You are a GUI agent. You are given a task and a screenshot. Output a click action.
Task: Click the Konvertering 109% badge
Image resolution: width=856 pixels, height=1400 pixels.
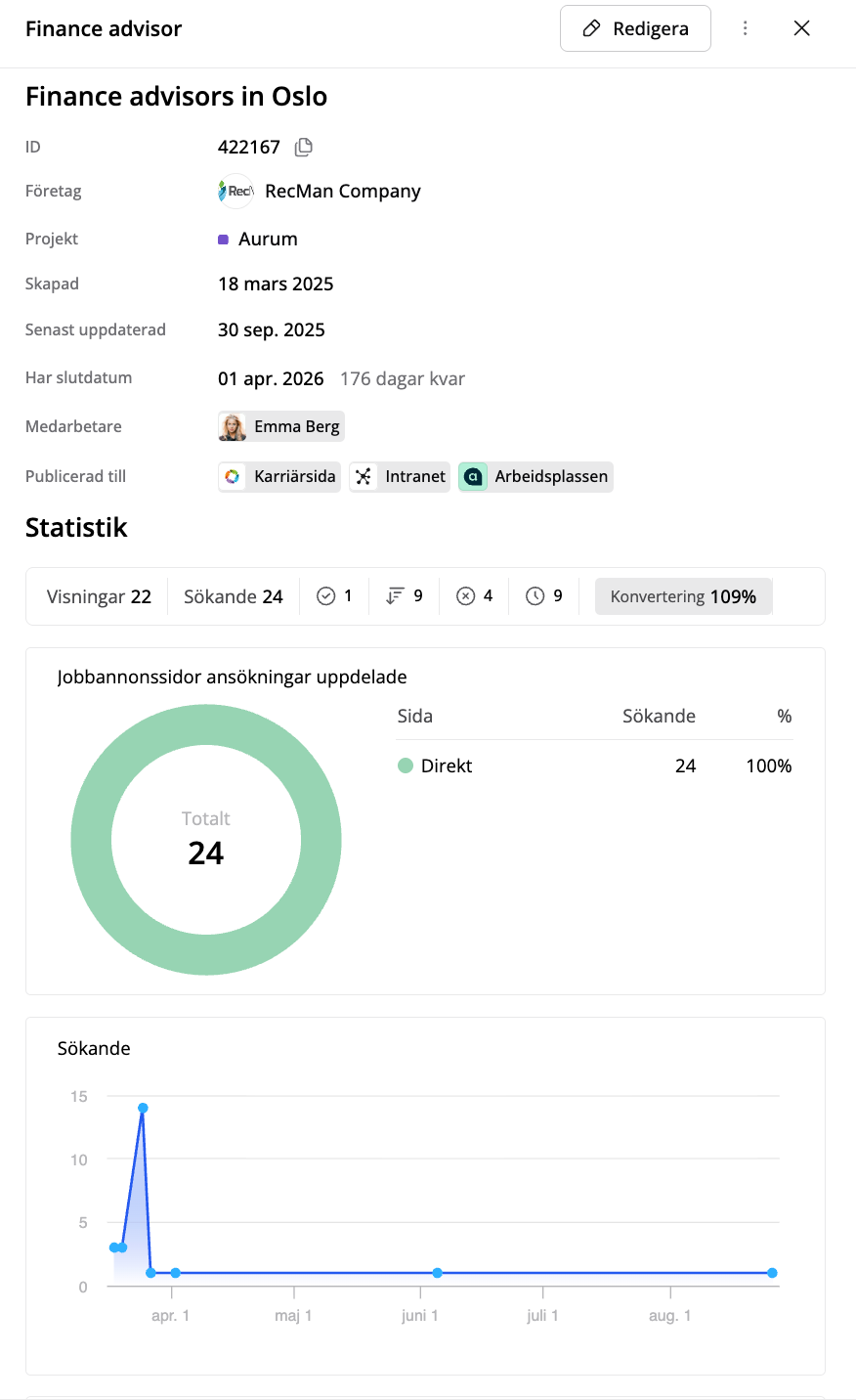click(x=683, y=596)
